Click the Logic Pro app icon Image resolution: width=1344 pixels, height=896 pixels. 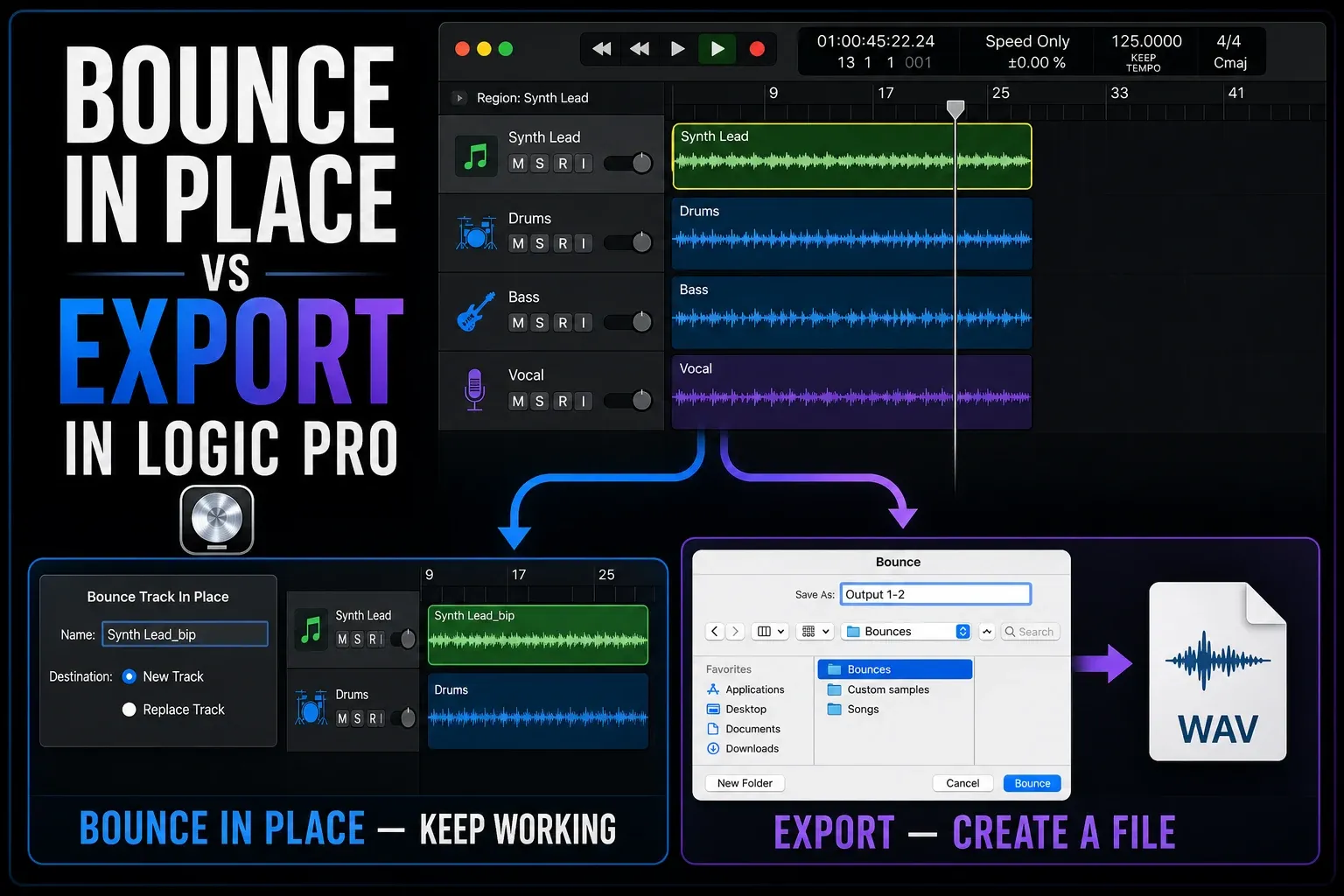217,520
